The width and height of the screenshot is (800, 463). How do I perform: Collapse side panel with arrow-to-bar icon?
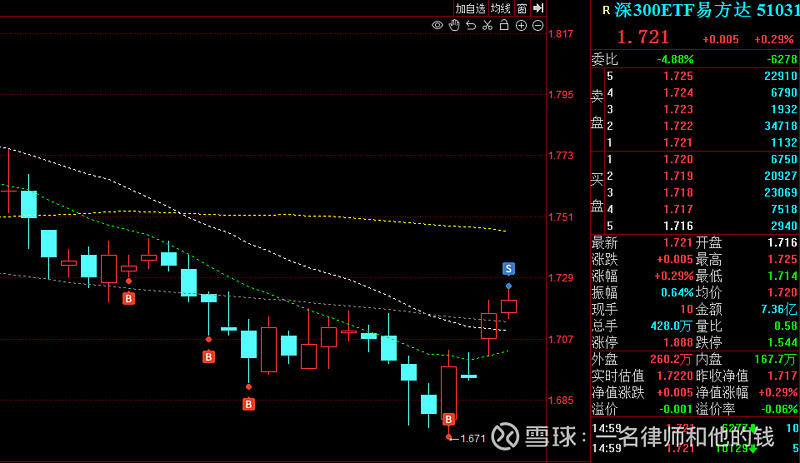(x=538, y=8)
